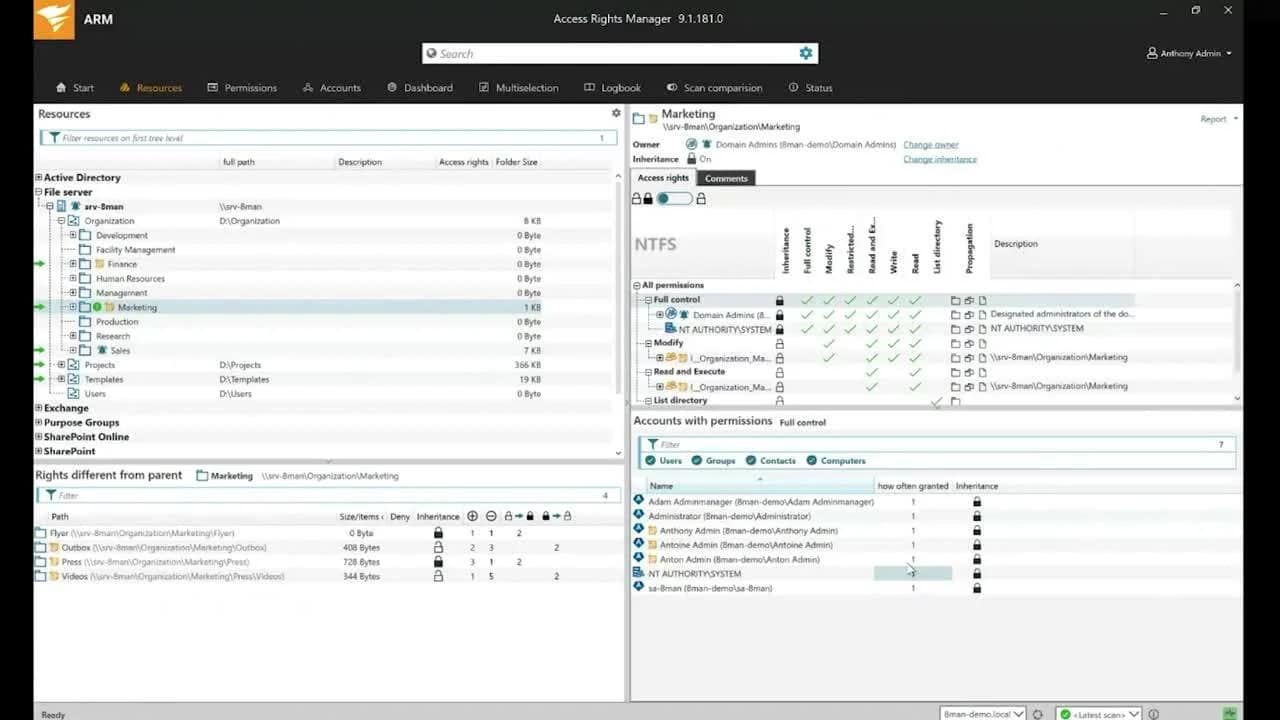Open the Dashboard tab

[x=420, y=88]
